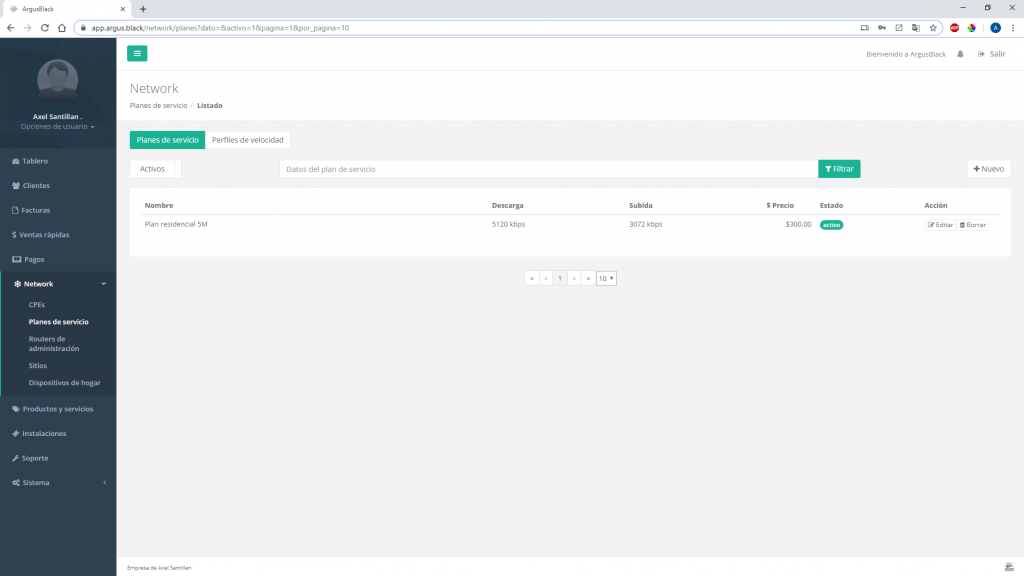1024x576 pixels.
Task: Delete the Plan residencial 5M plan
Action: pos(973,225)
